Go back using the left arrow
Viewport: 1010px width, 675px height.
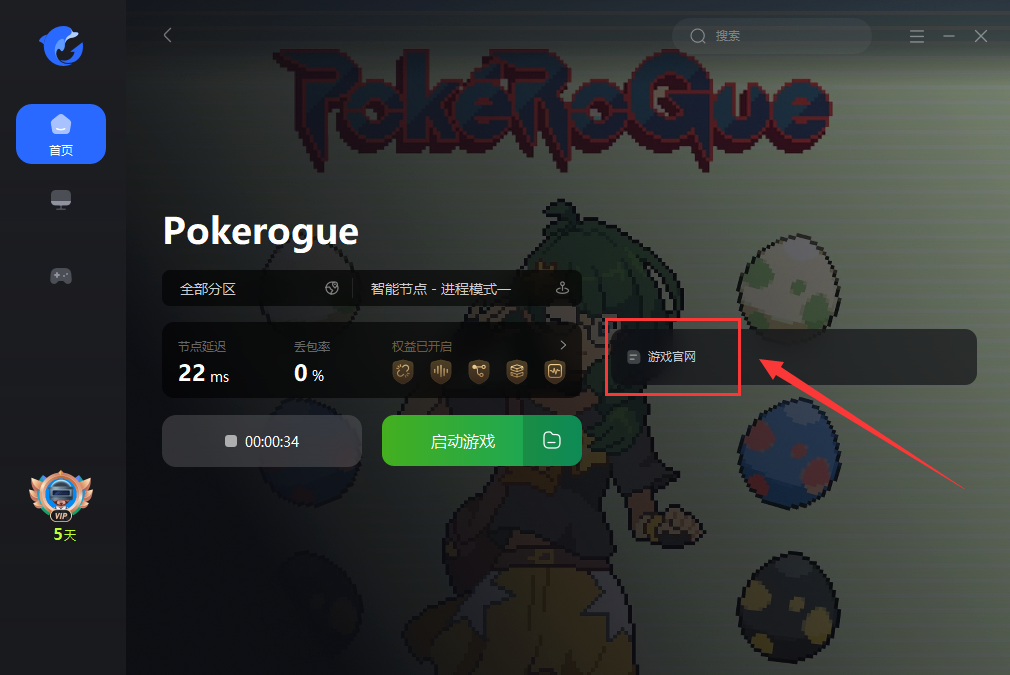pos(168,35)
